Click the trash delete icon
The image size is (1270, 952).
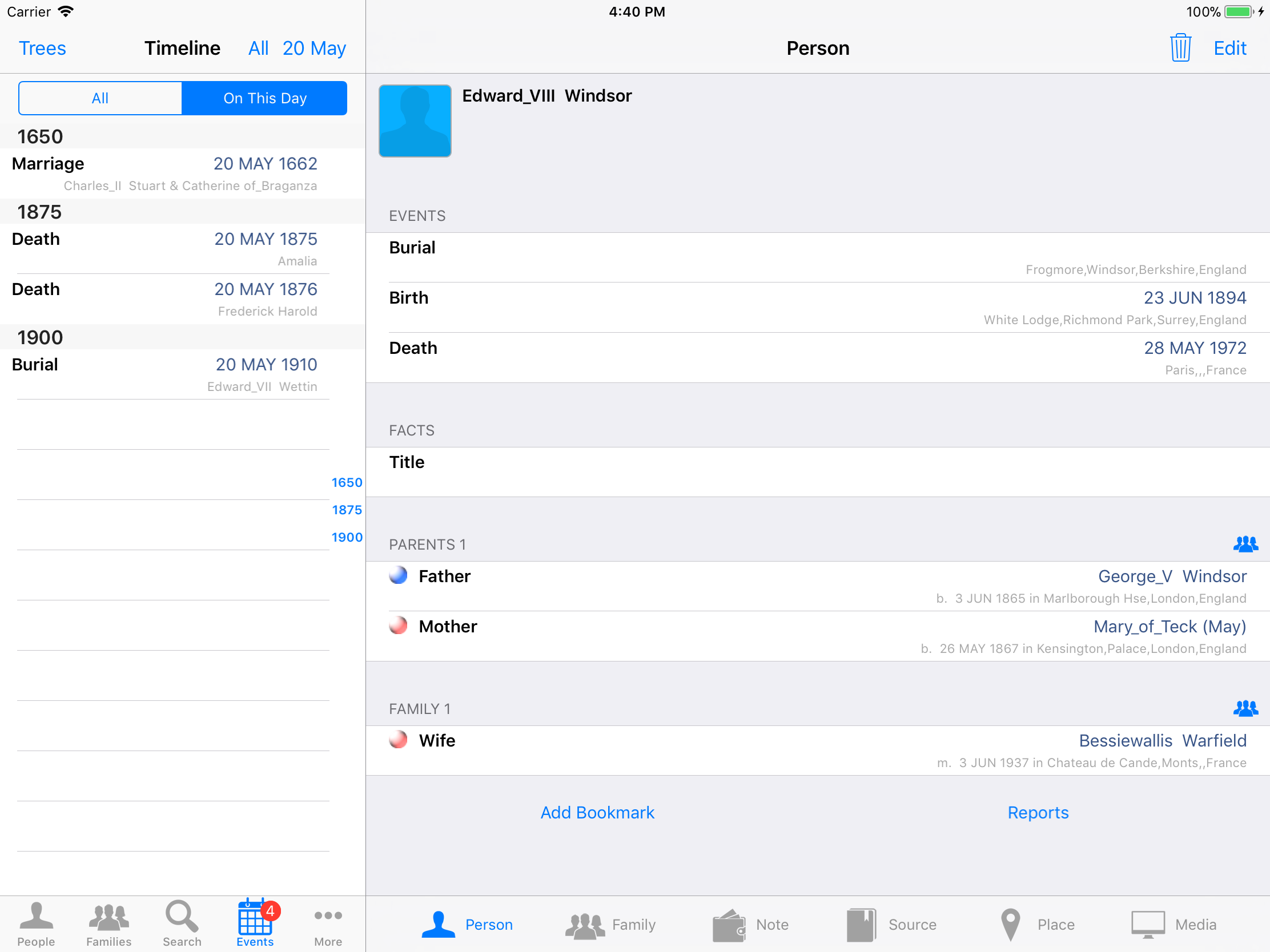[1180, 47]
